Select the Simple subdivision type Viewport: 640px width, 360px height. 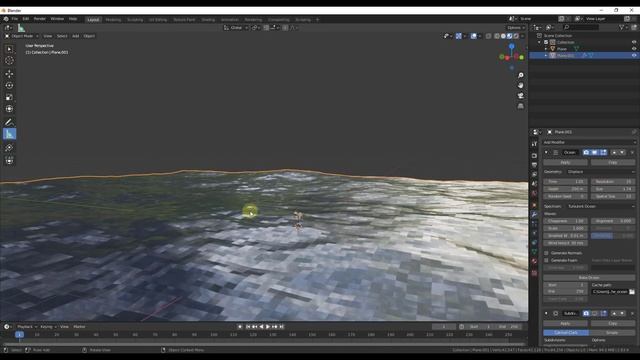[612, 333]
